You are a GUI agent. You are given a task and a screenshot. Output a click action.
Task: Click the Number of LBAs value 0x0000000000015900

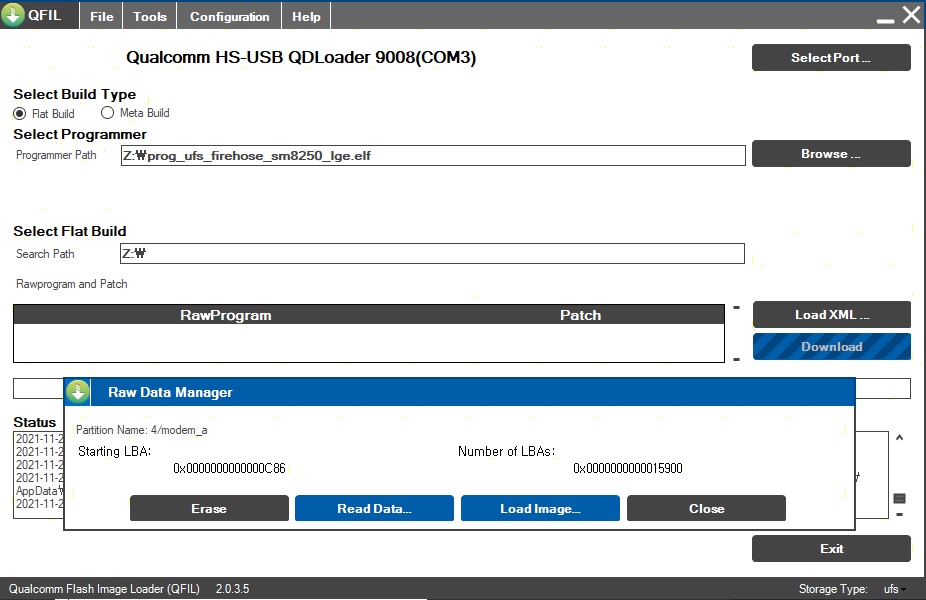click(628, 469)
